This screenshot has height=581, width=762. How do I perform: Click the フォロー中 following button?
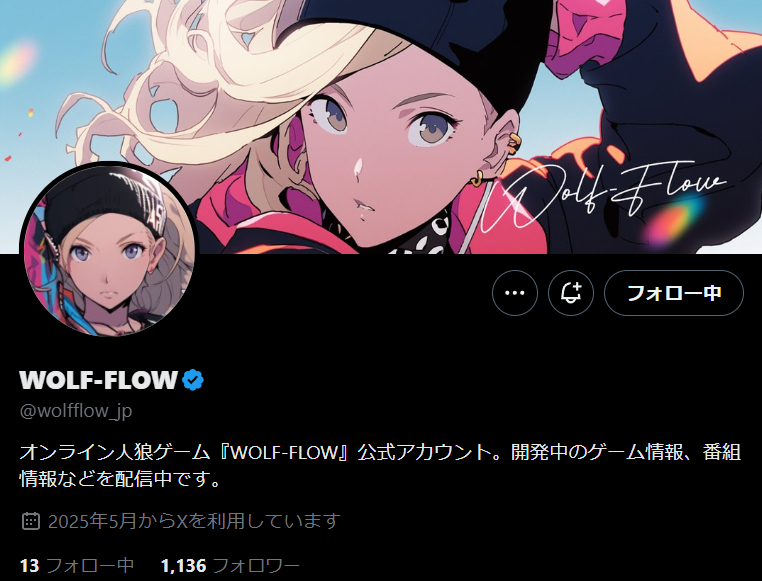pyautogui.click(x=674, y=293)
